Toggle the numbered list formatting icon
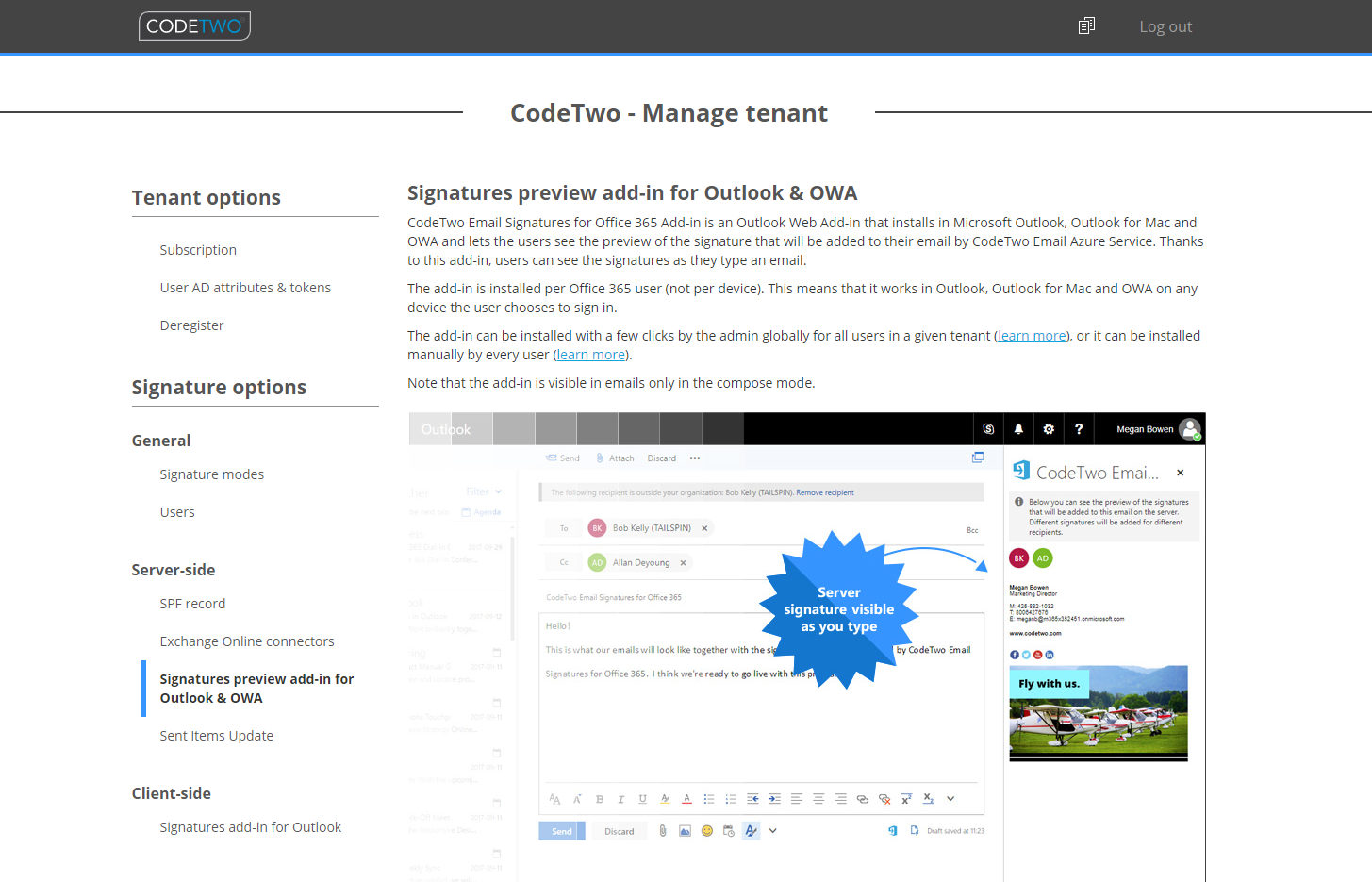This screenshot has width=1372, height=882. tap(730, 798)
